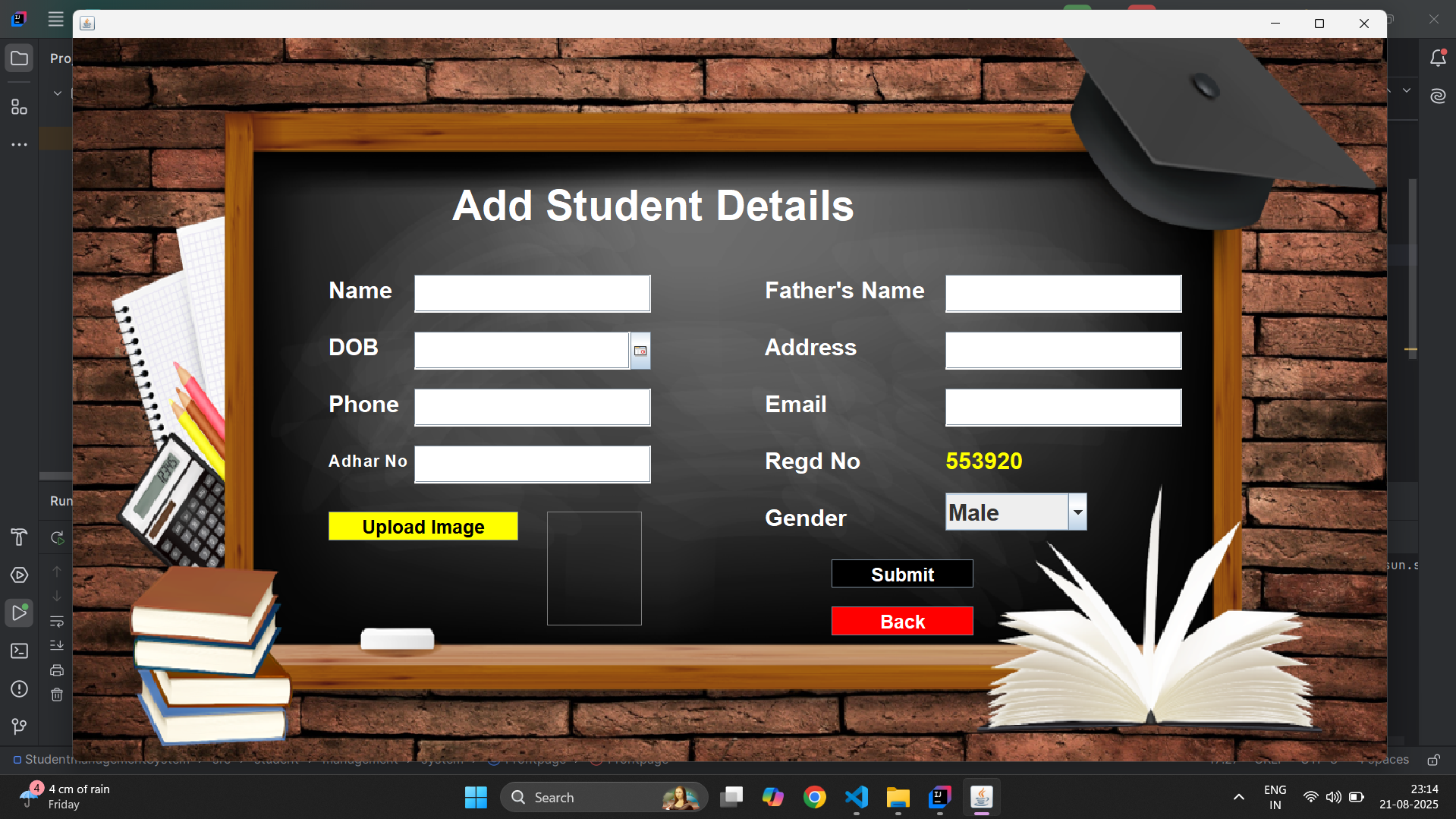This screenshot has height=819, width=1456.
Task: Focus the Name text field
Action: (532, 294)
